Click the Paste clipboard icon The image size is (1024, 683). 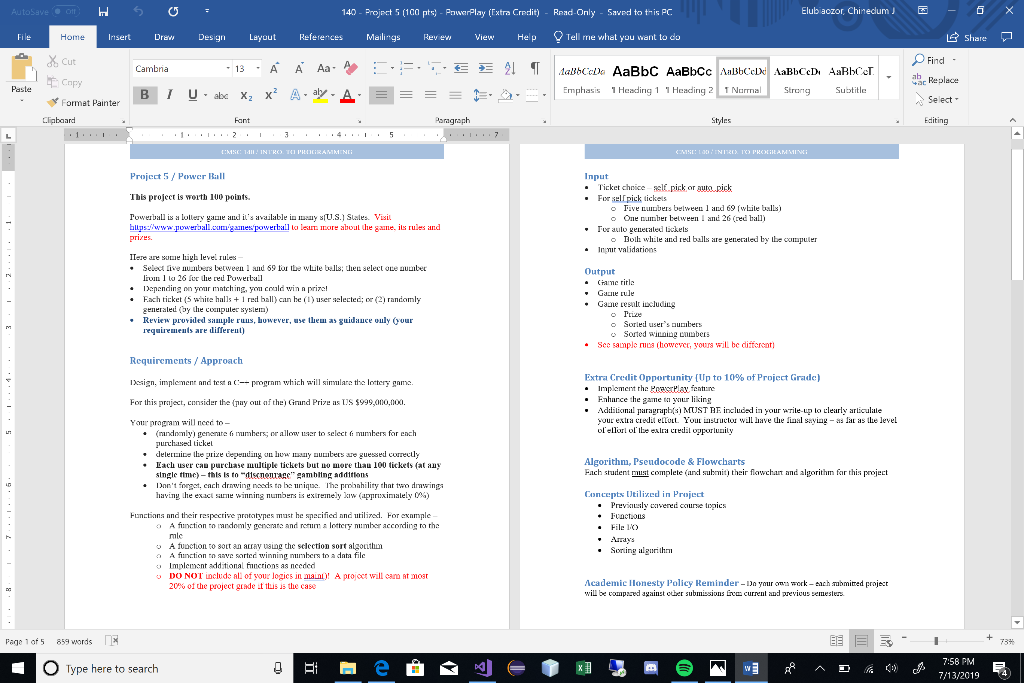coord(22,67)
